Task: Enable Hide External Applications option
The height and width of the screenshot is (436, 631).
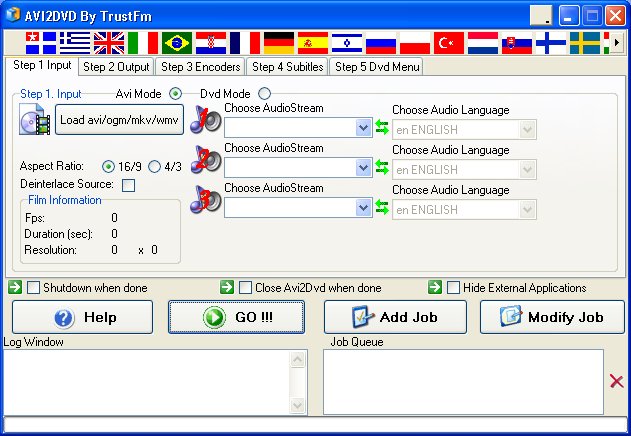Action: tap(454, 288)
